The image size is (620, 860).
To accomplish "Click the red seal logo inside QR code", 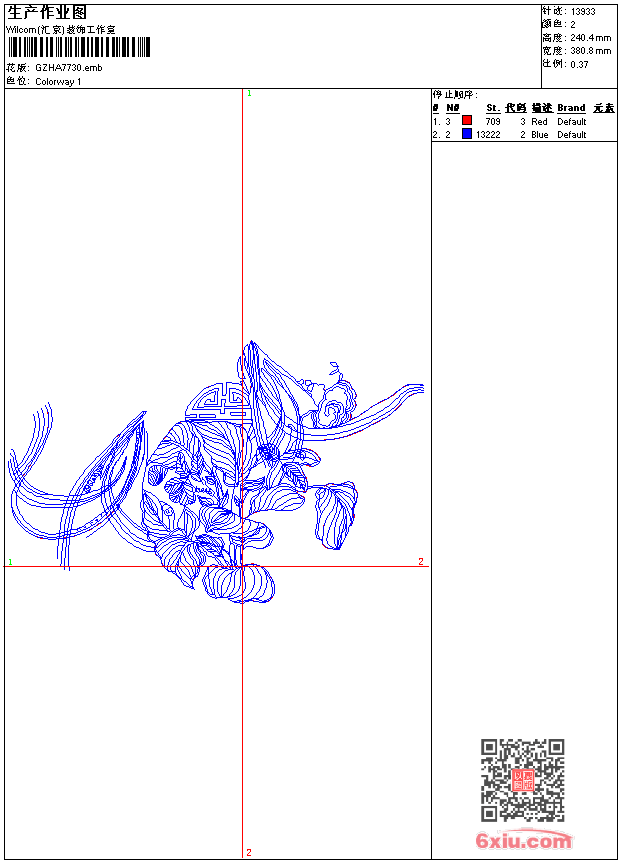I will [x=522, y=780].
